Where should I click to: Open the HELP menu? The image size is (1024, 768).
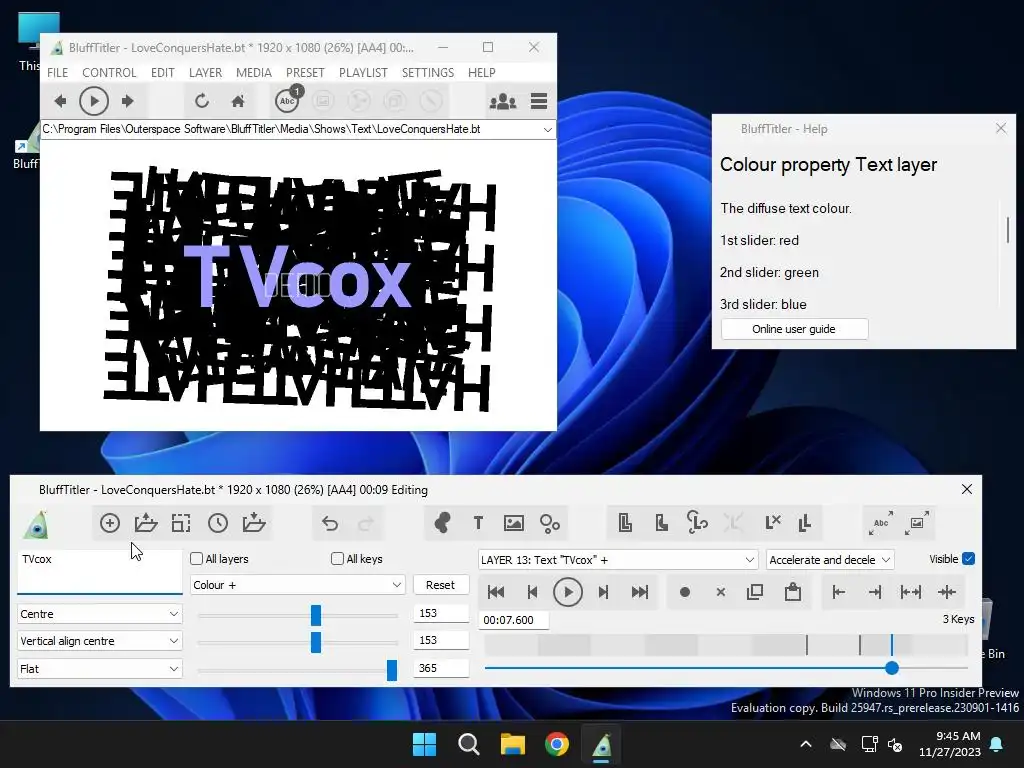coord(481,72)
